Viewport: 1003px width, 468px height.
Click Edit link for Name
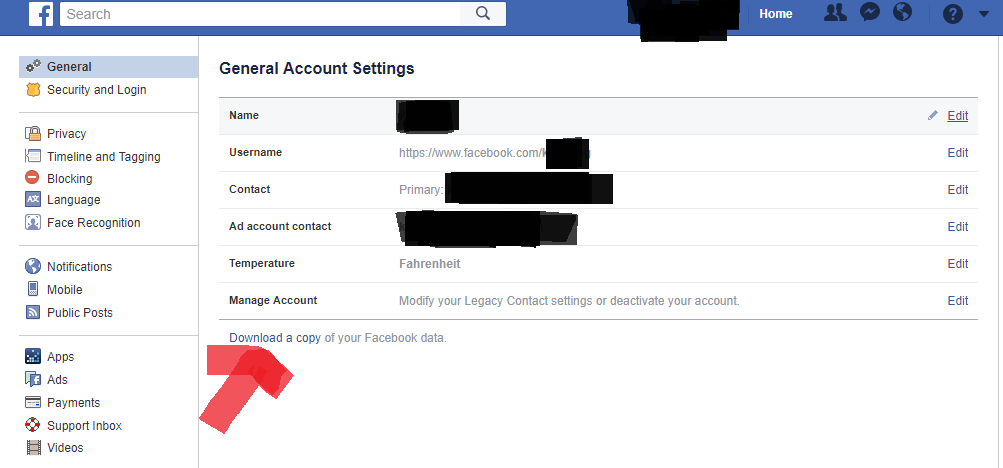tap(958, 116)
